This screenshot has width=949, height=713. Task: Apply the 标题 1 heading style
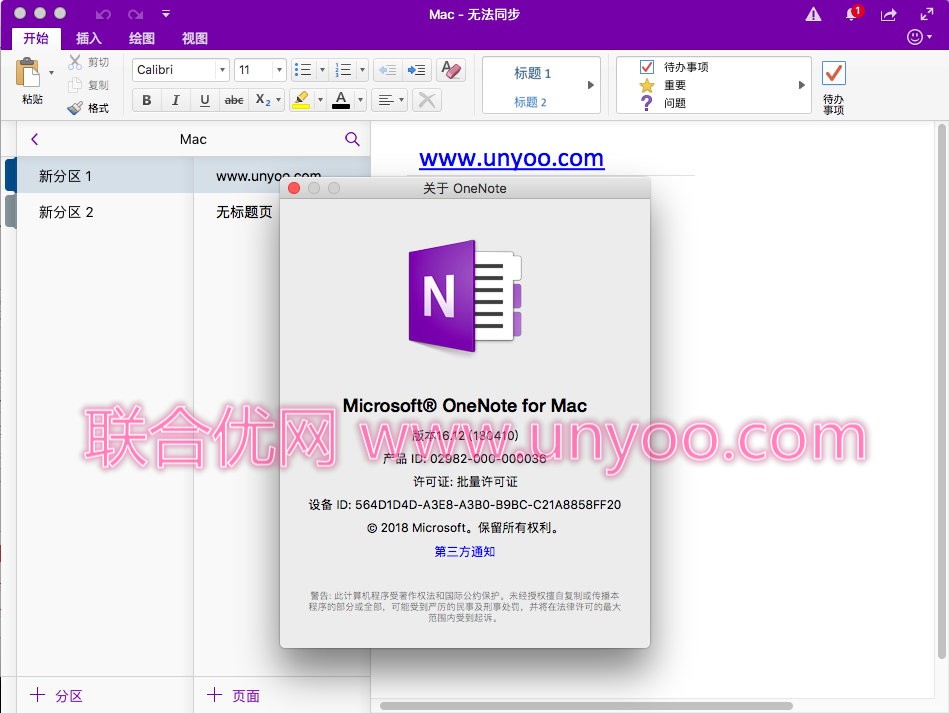(532, 73)
